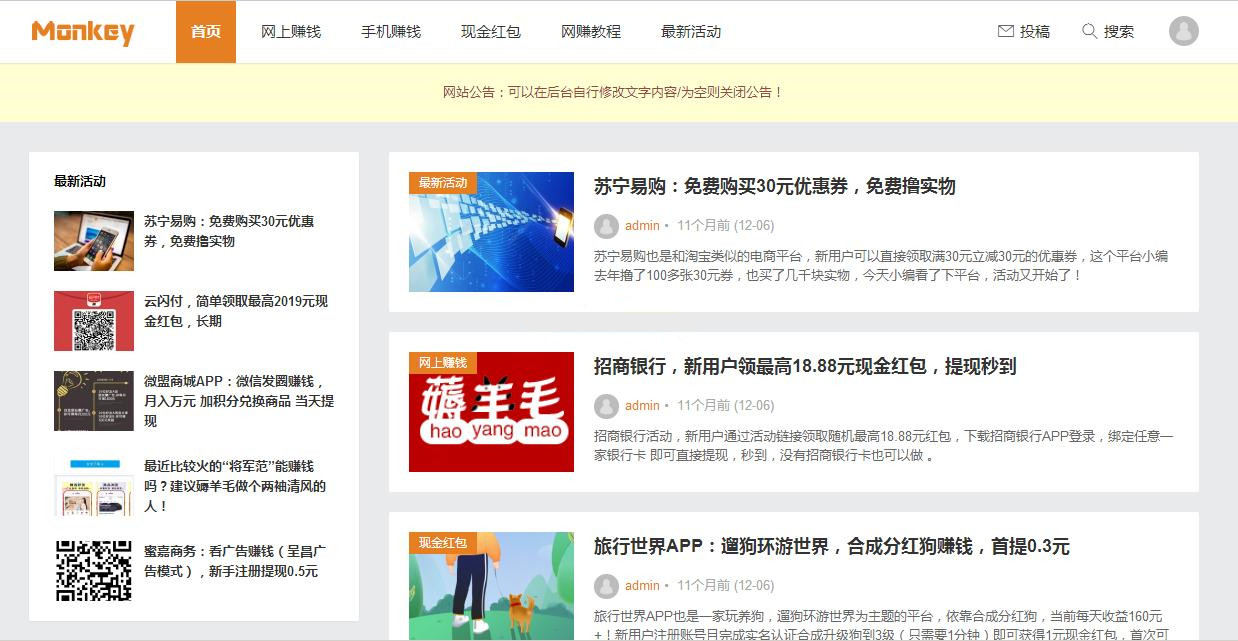Image resolution: width=1238 pixels, height=641 pixels.
Task: Open sidebar link 最近比较火的“将军范”能赚钱吗
Action: coord(235,486)
